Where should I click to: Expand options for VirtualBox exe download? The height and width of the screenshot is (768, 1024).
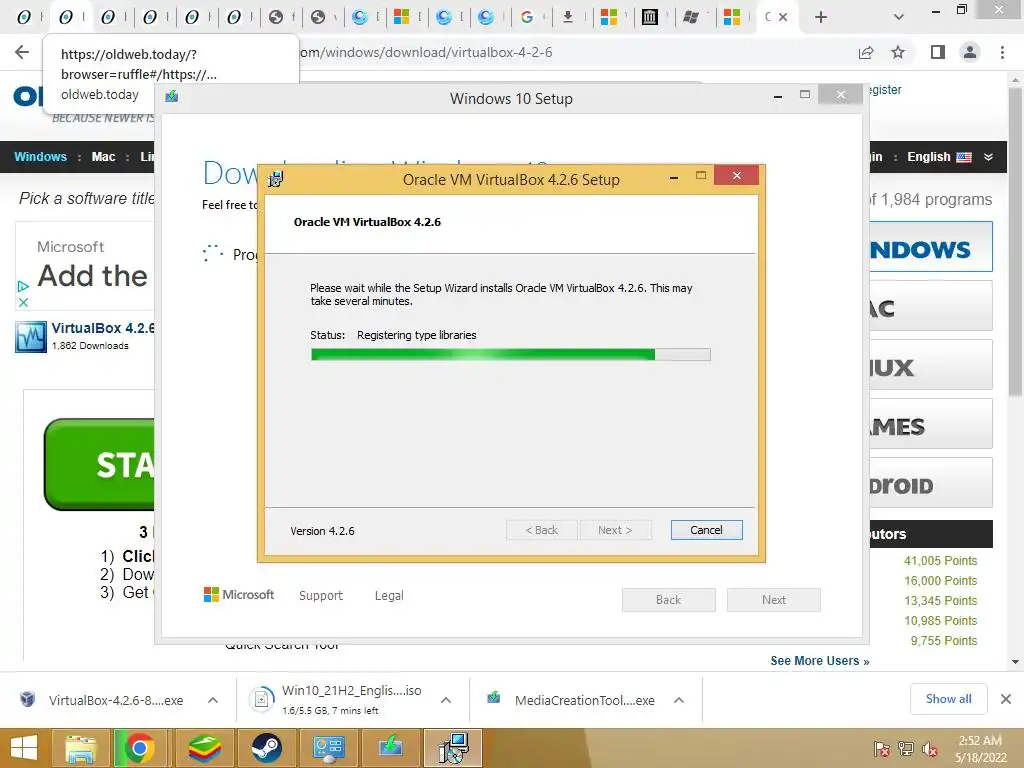coord(213,700)
